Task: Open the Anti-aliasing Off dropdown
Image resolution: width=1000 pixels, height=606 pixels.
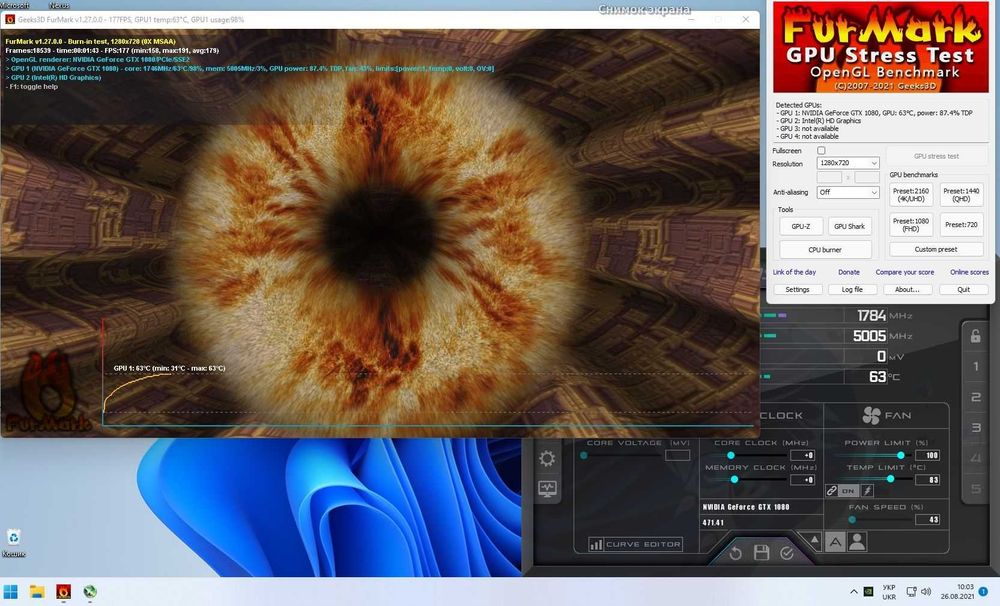Action: 848,192
